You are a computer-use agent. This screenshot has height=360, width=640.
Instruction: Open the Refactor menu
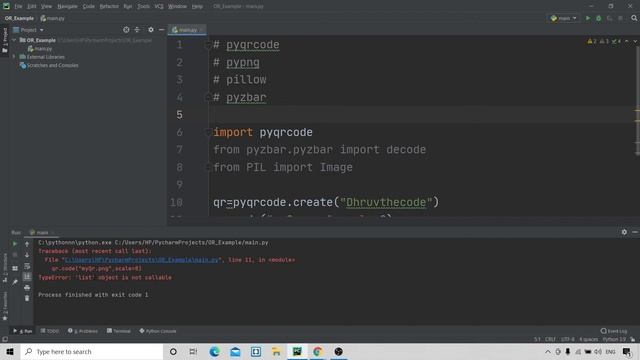coord(109,7)
